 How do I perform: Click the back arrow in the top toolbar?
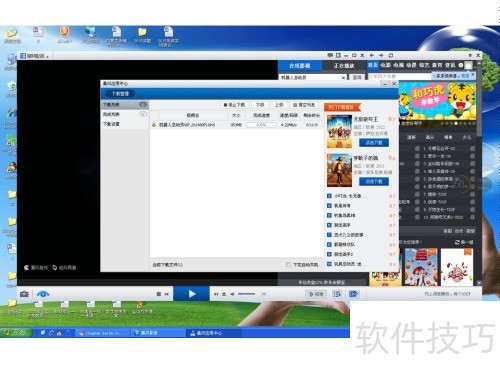pyautogui.click(x=372, y=55)
